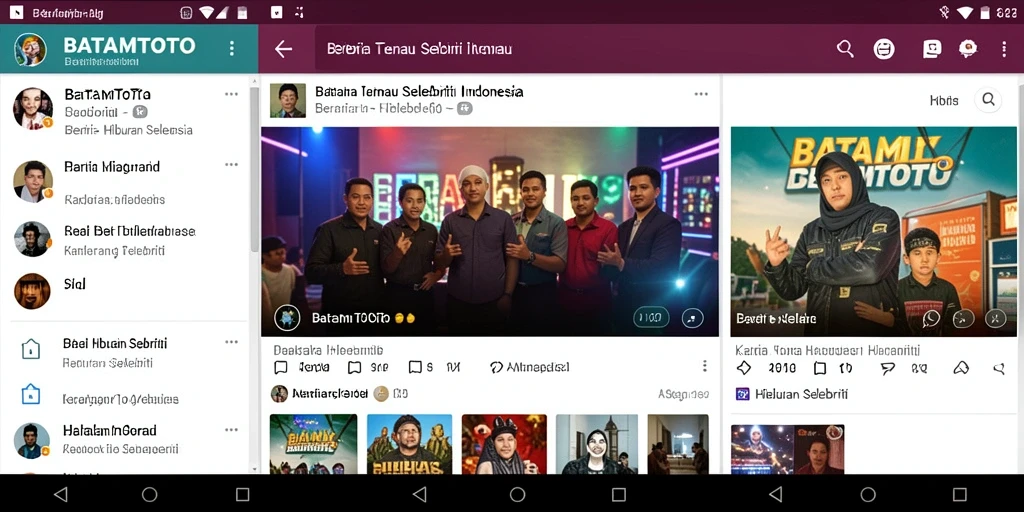Open the thumbnail with man on blue
Viewport: 1024px width, 512px height.
click(409, 444)
